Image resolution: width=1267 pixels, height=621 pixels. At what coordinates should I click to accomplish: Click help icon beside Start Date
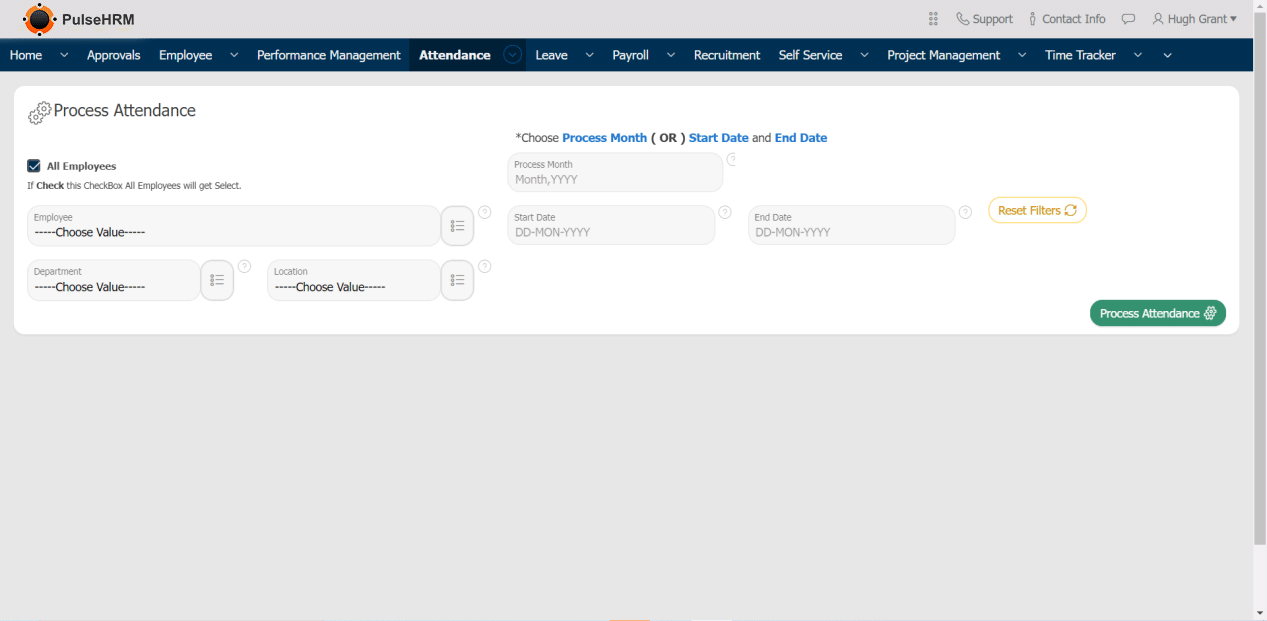coord(725,212)
